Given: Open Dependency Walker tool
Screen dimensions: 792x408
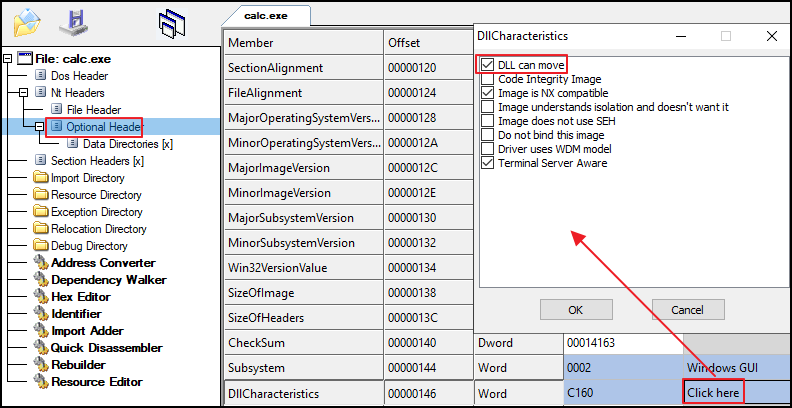Looking at the screenshot, I should tap(108, 280).
